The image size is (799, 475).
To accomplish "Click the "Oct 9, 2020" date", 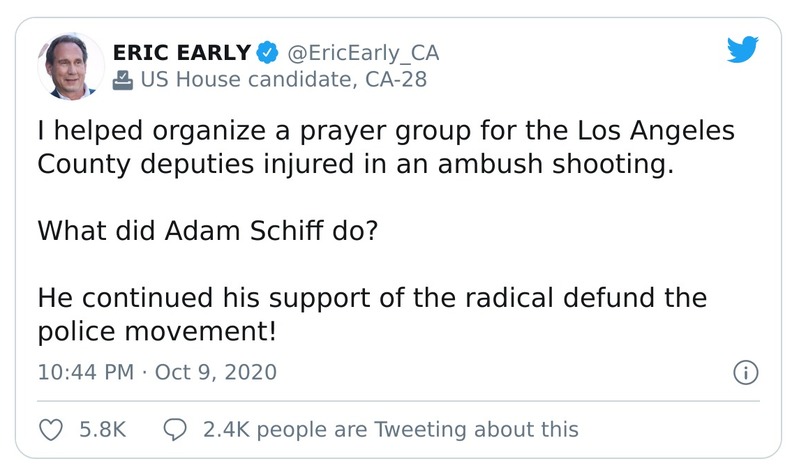I will pyautogui.click(x=214, y=372).
